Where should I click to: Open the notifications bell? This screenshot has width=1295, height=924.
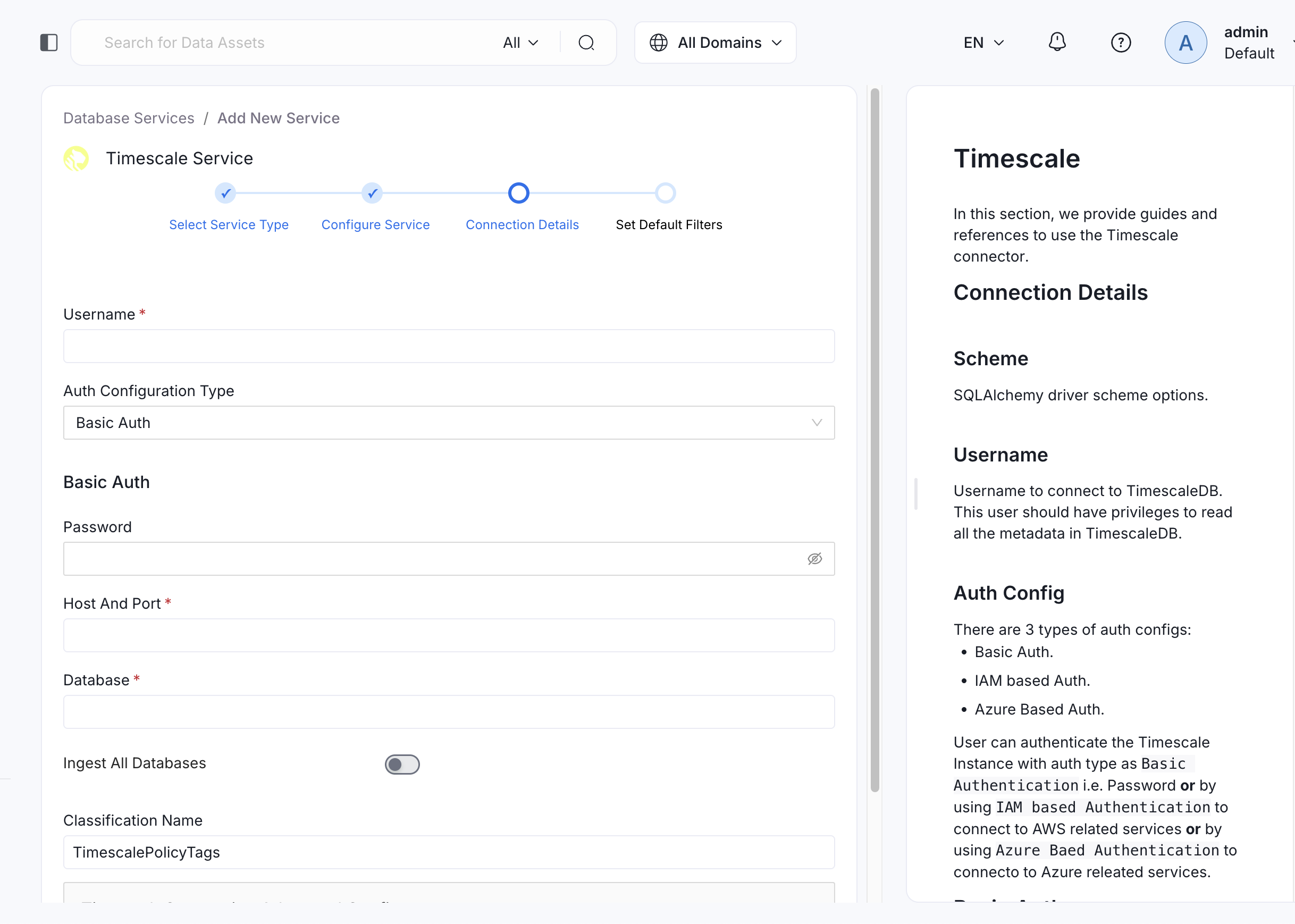click(x=1057, y=41)
